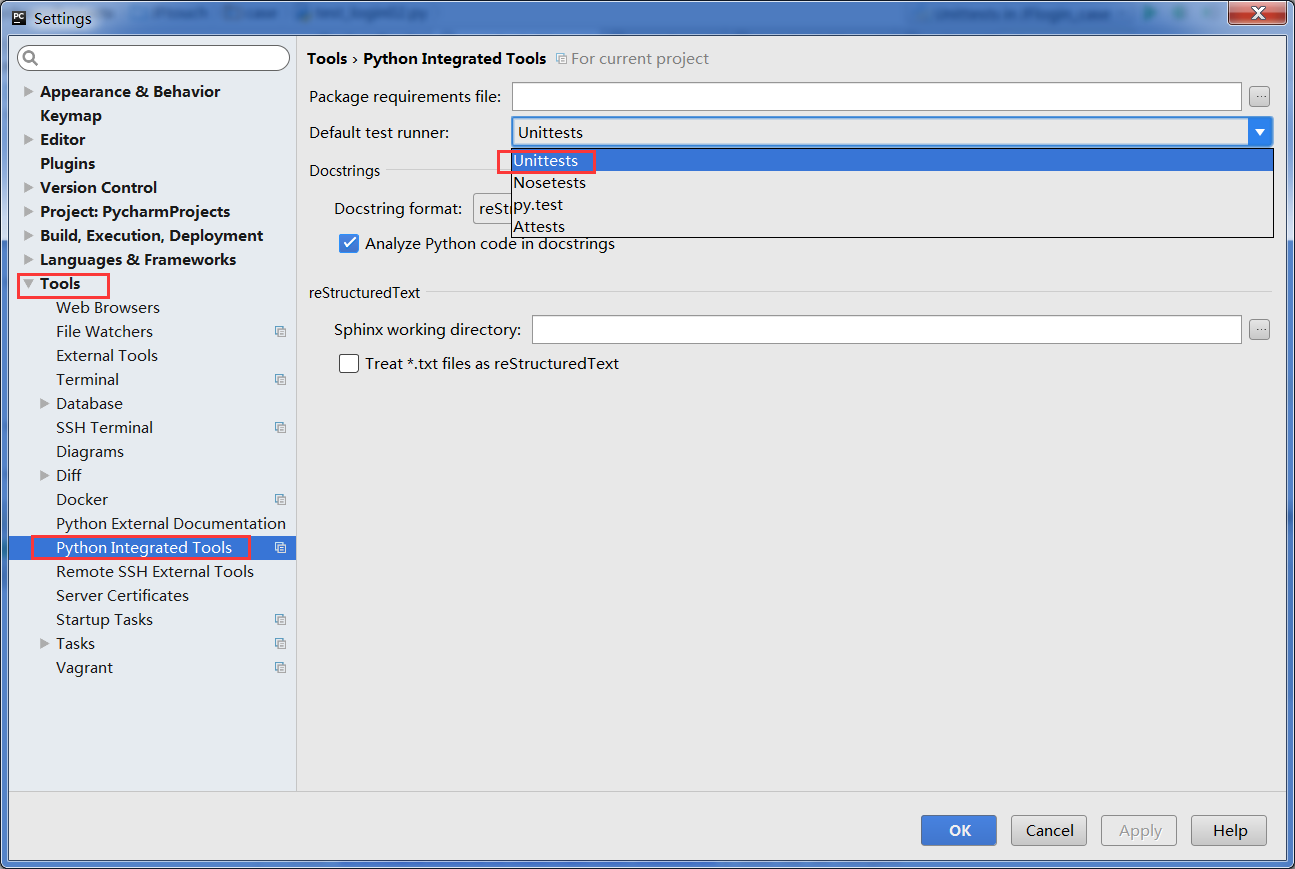Image resolution: width=1295 pixels, height=869 pixels.
Task: Click project-level icon beside Vagrant item
Action: 281,668
